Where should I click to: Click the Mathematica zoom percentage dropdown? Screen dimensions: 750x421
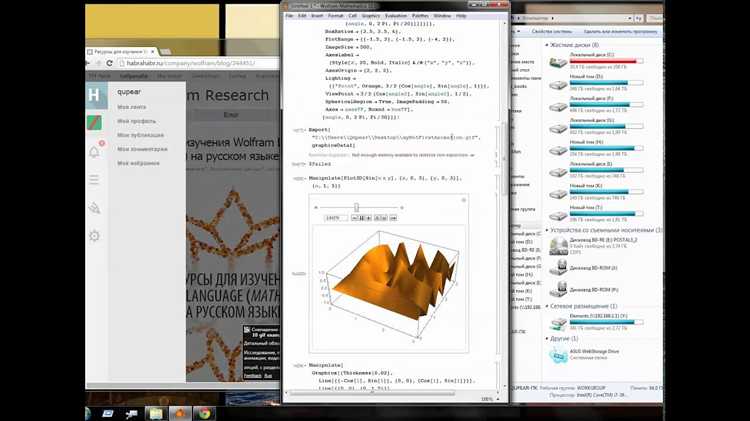490,399
